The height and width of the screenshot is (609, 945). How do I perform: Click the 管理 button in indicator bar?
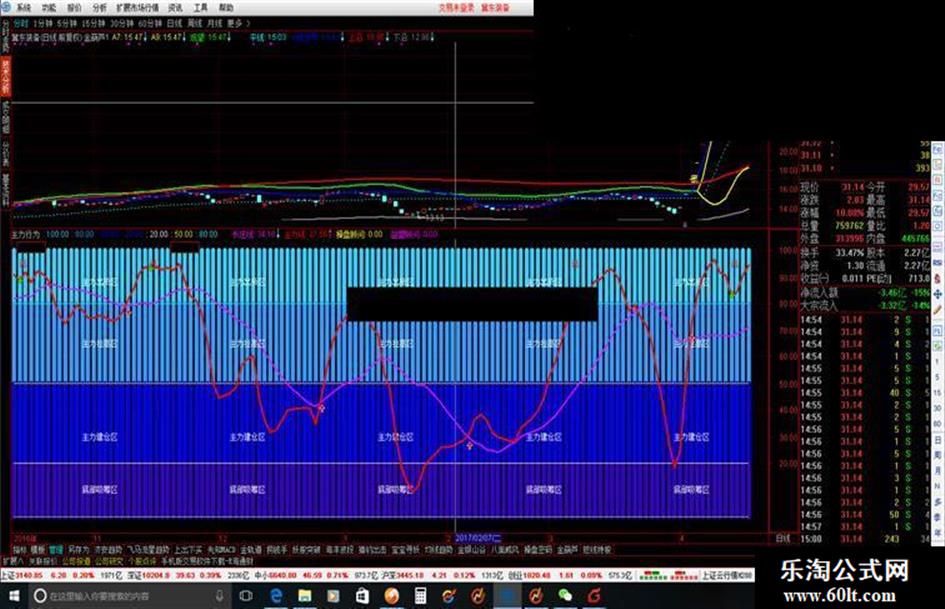tap(56, 549)
